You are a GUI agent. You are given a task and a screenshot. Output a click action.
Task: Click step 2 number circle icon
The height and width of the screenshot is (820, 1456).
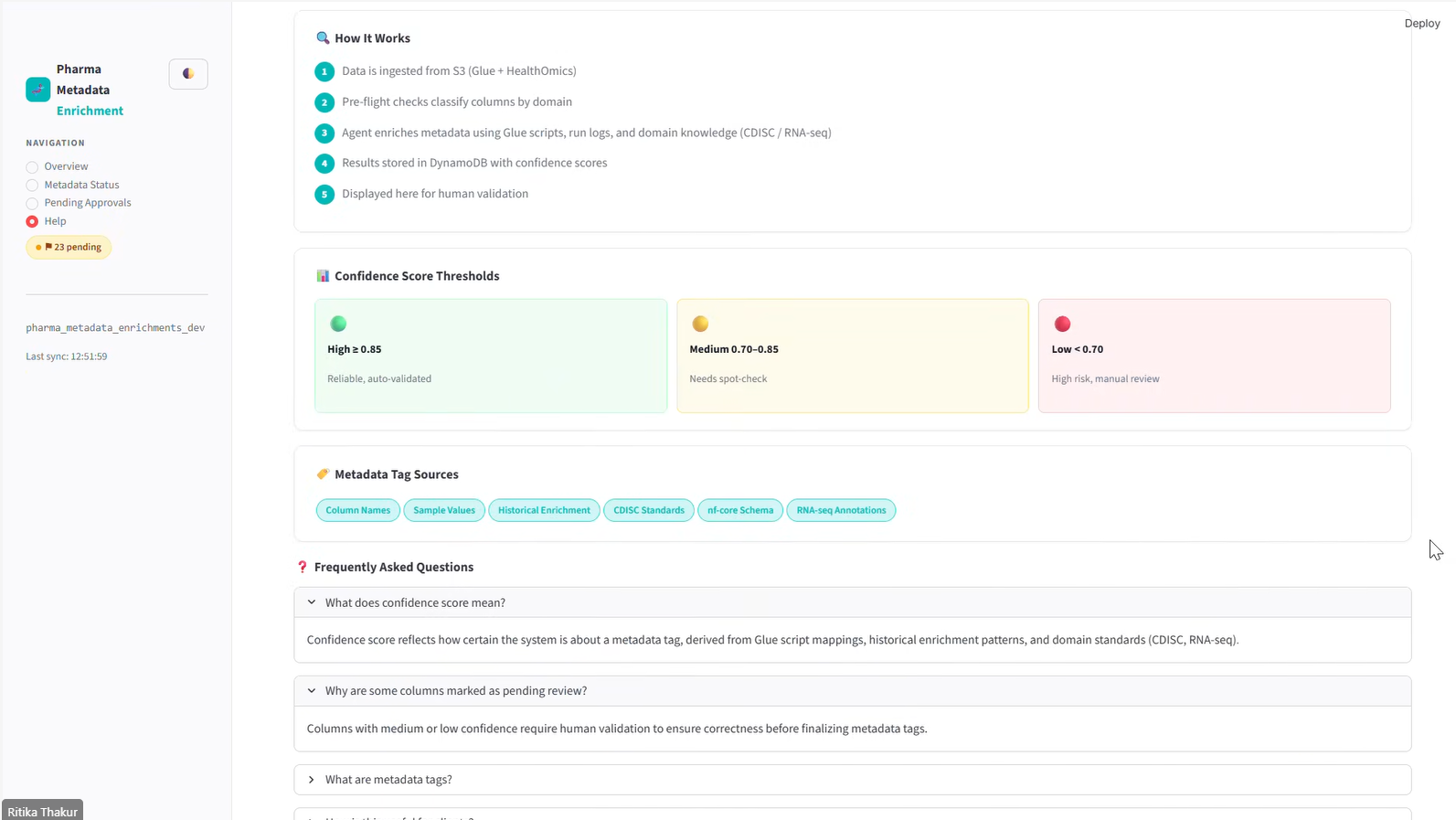[x=324, y=102]
